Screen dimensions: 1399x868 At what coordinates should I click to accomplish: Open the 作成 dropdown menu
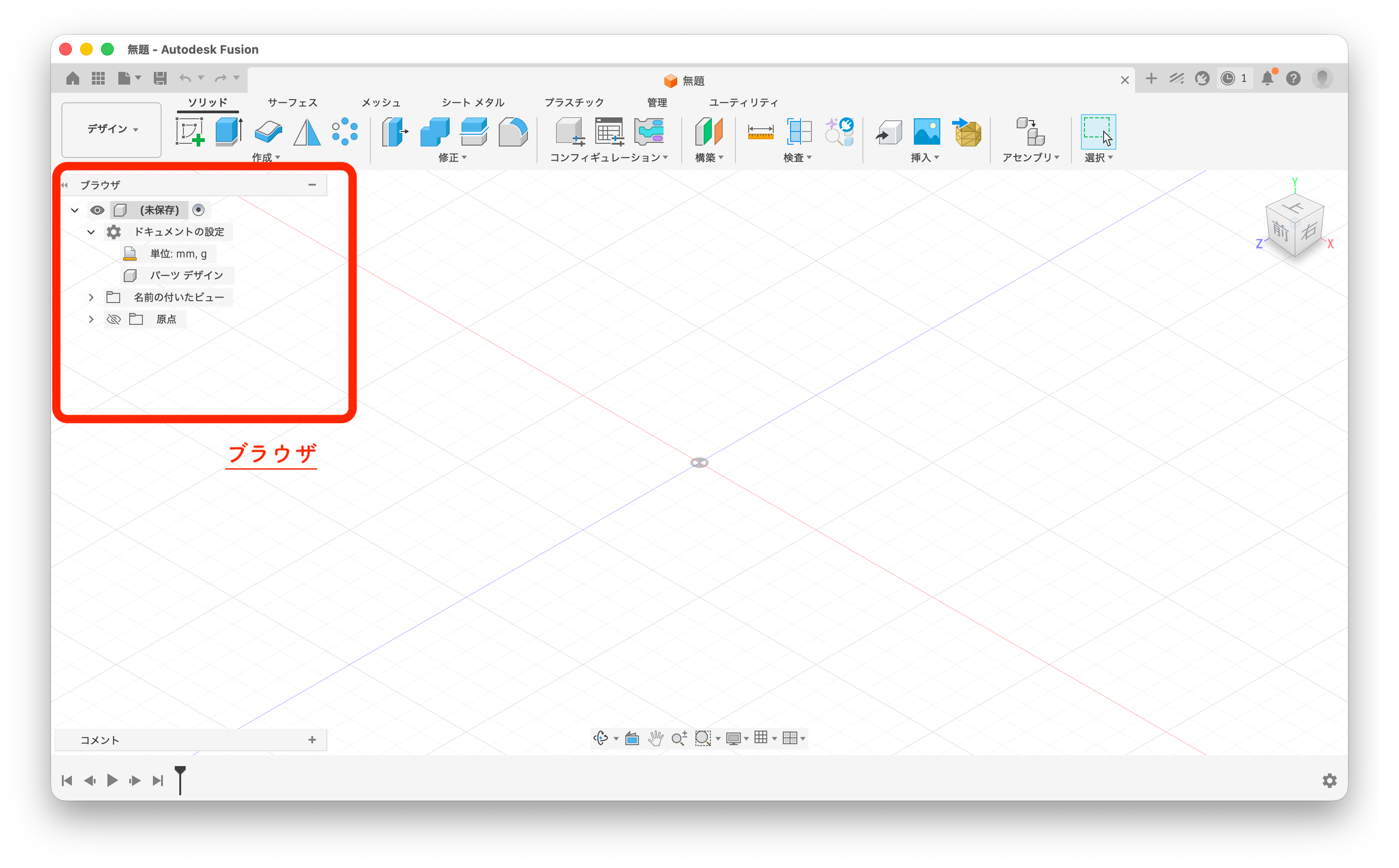coord(266,157)
